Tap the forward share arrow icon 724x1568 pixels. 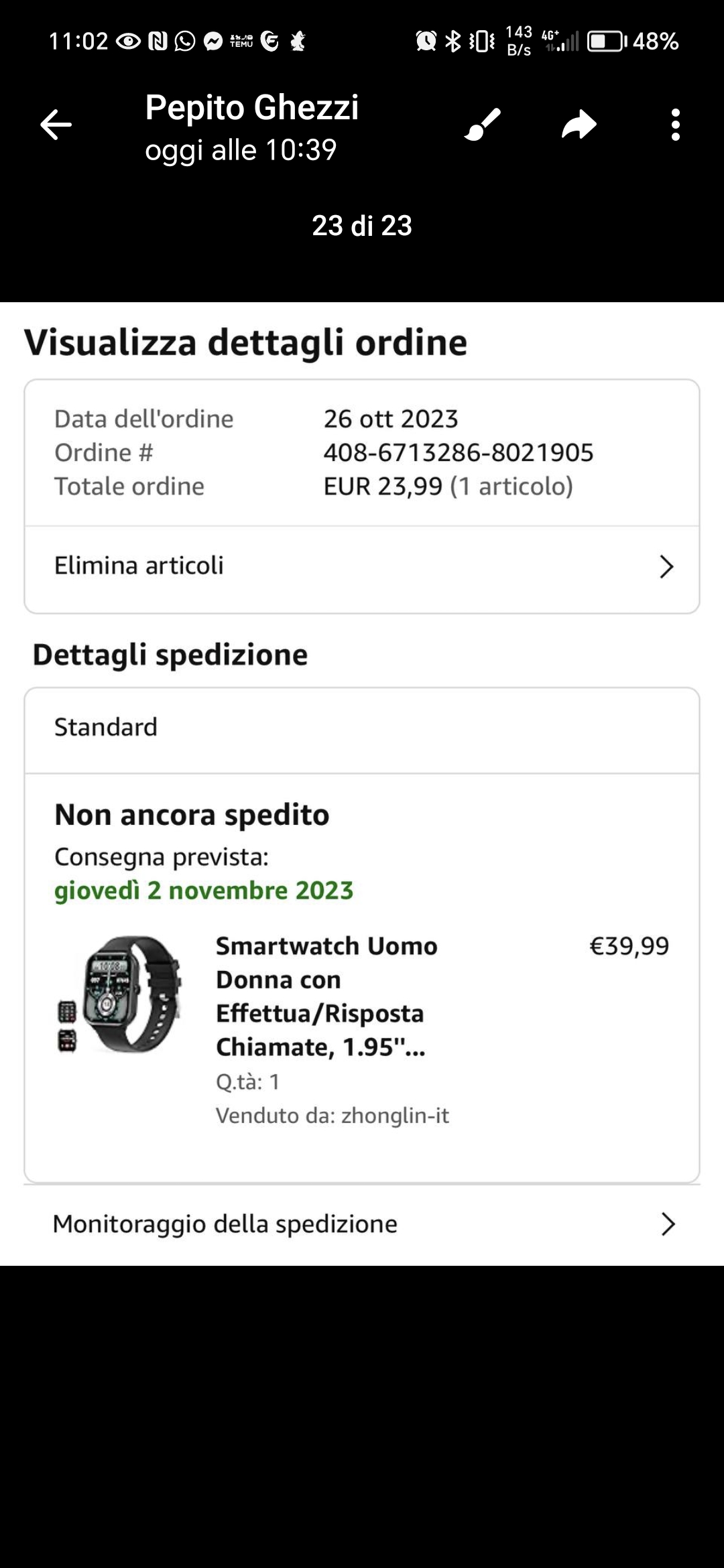coord(579,125)
